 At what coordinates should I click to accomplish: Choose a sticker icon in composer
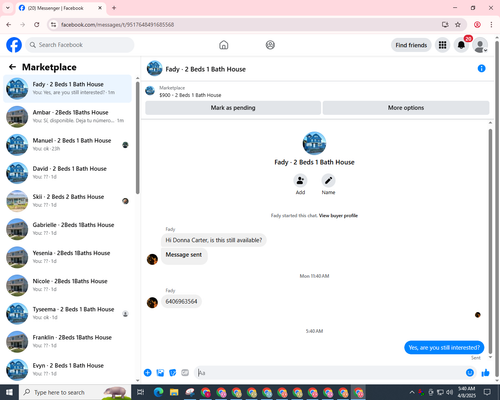pos(173,373)
